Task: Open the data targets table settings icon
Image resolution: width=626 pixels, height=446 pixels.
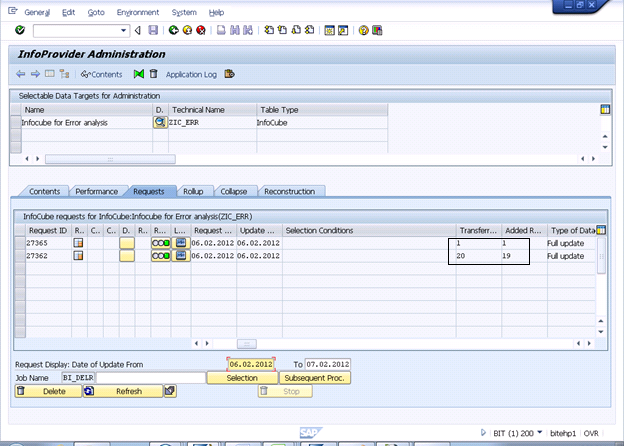Action: (x=605, y=109)
